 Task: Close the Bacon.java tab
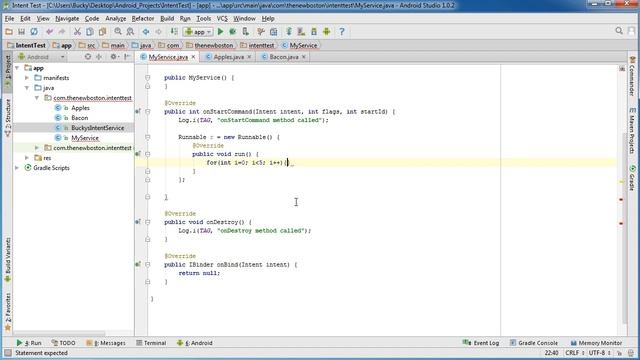[x=304, y=57]
